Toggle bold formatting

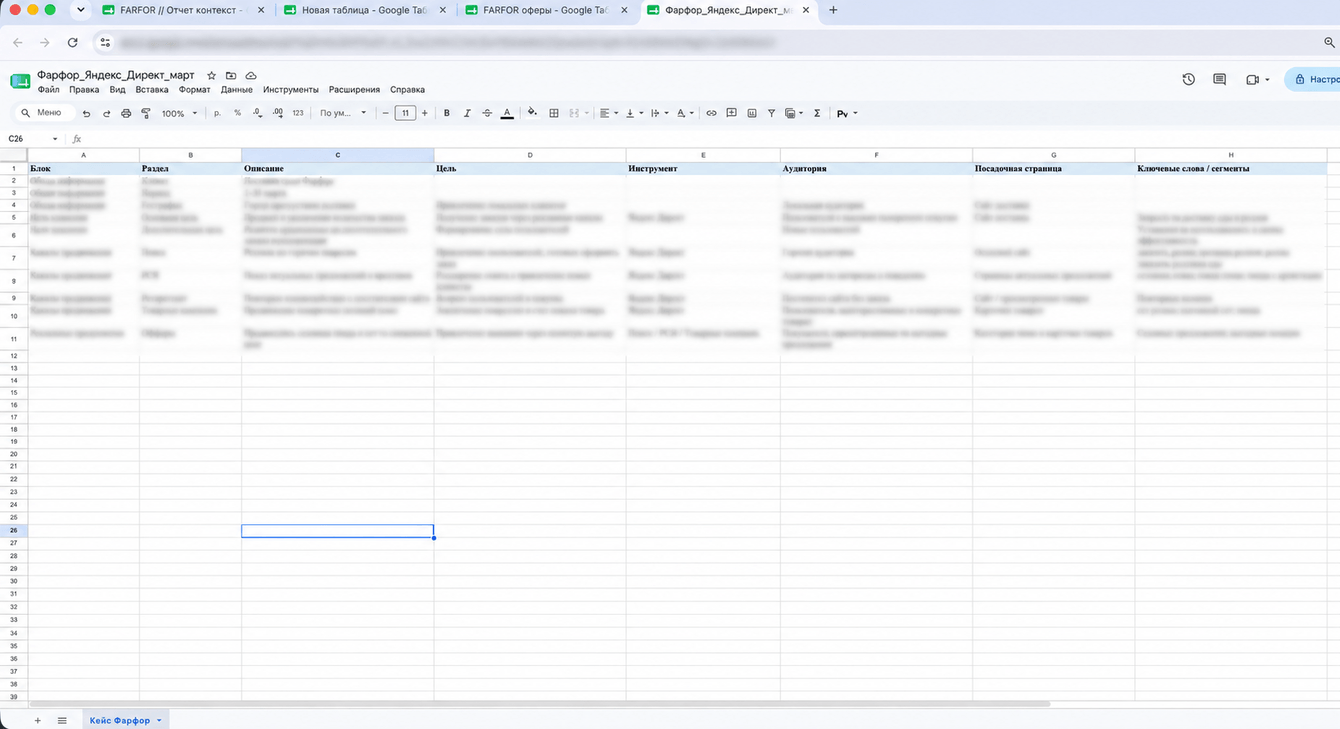click(x=447, y=113)
